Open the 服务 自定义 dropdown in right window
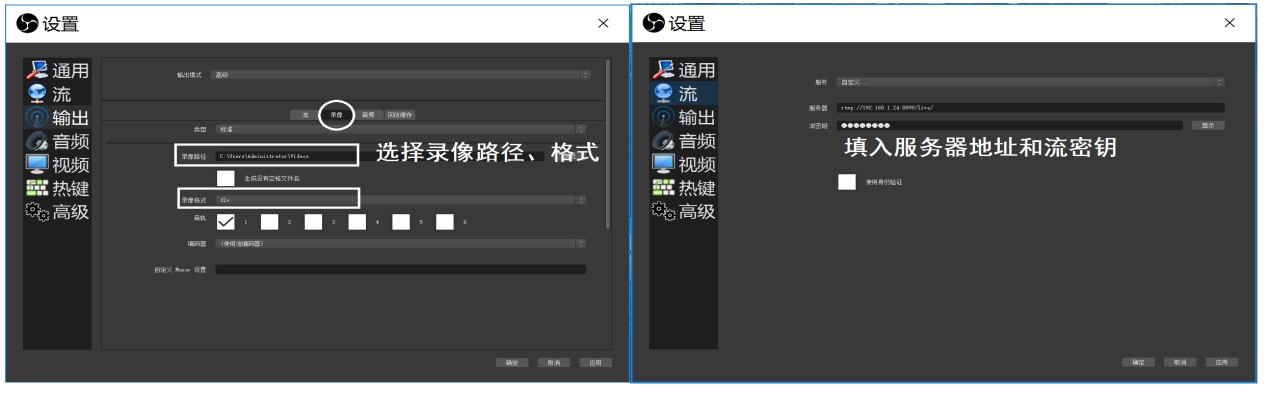 coord(1031,81)
